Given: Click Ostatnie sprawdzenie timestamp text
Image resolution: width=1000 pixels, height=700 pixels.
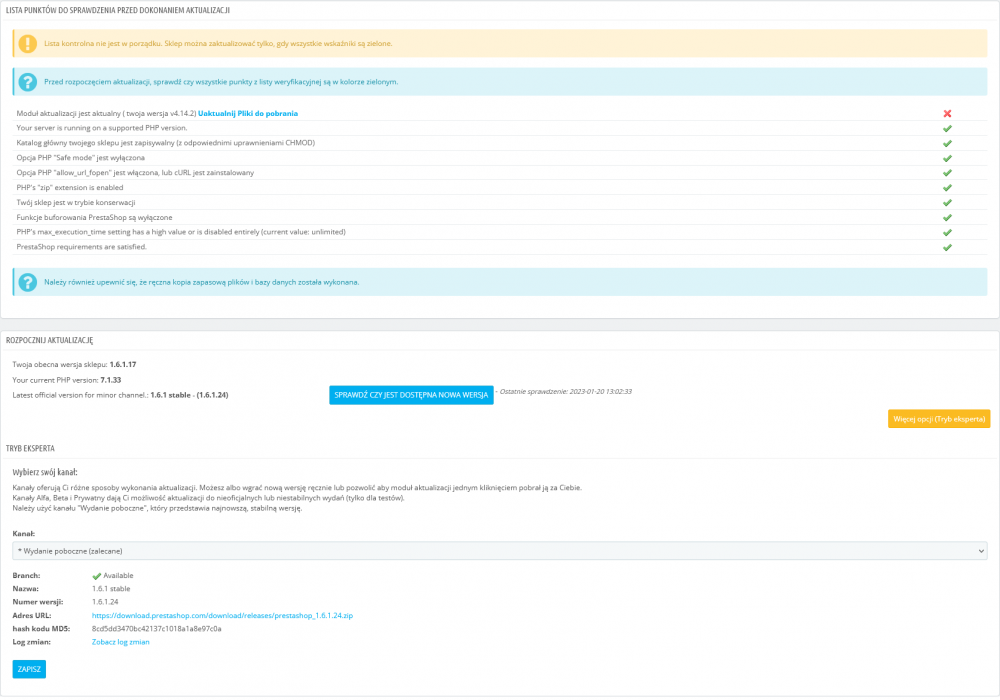Looking at the screenshot, I should (x=564, y=391).
